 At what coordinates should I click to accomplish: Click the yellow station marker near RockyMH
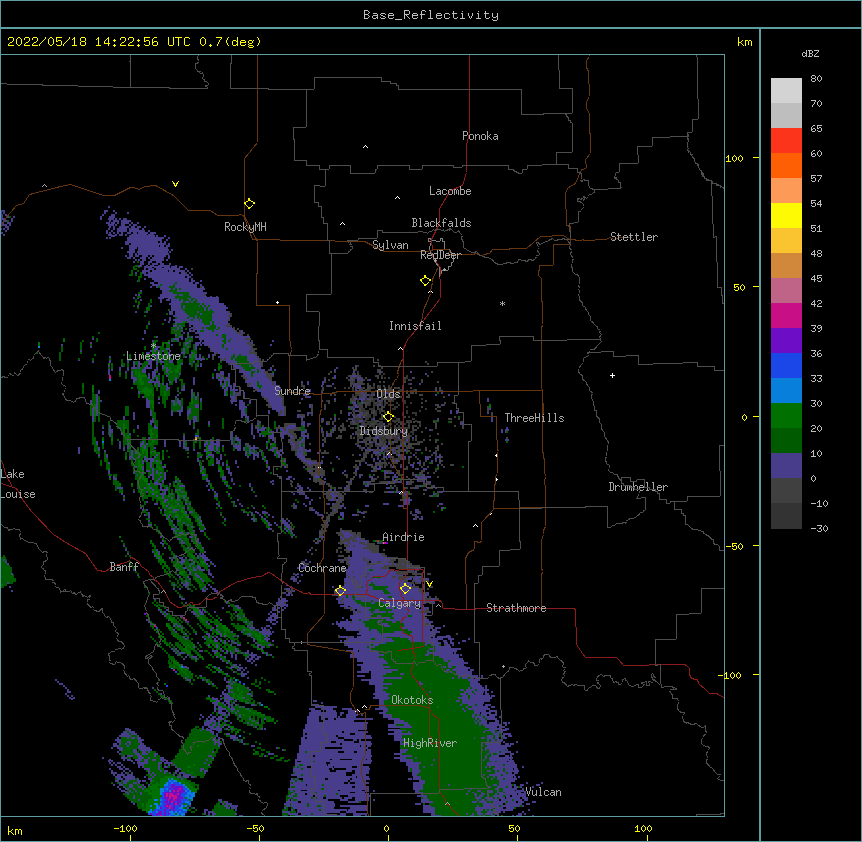(x=249, y=203)
